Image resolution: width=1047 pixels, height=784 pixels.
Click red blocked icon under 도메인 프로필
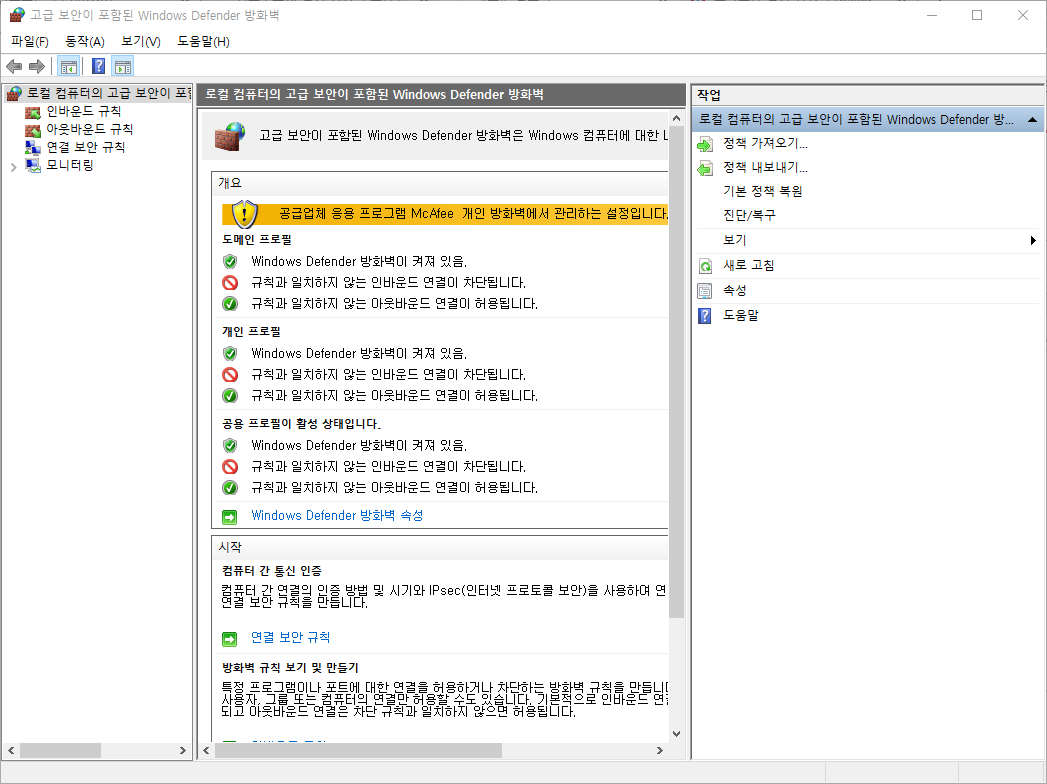click(x=230, y=282)
